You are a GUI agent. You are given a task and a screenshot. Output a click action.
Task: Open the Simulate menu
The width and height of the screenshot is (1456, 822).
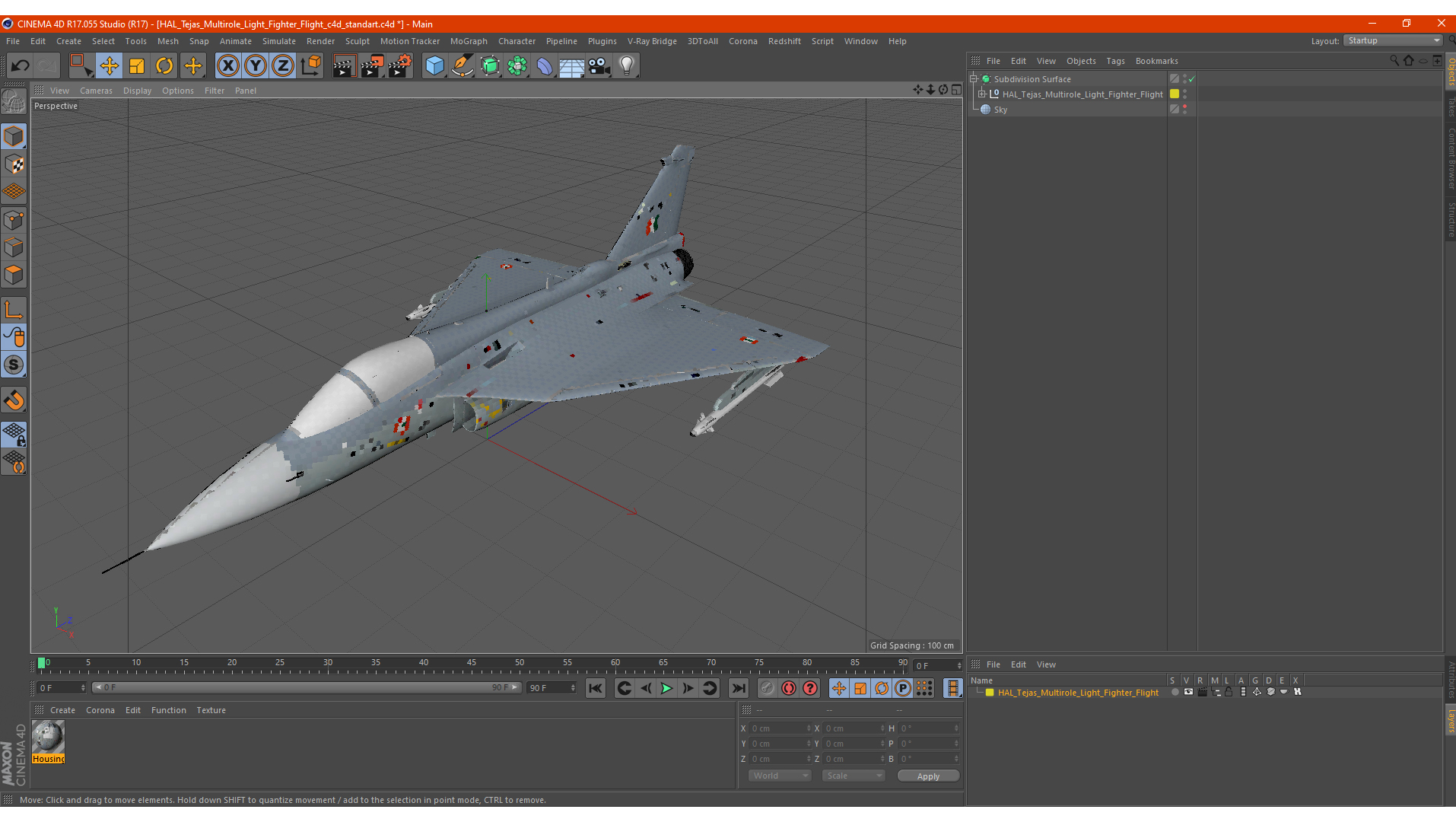point(279,41)
